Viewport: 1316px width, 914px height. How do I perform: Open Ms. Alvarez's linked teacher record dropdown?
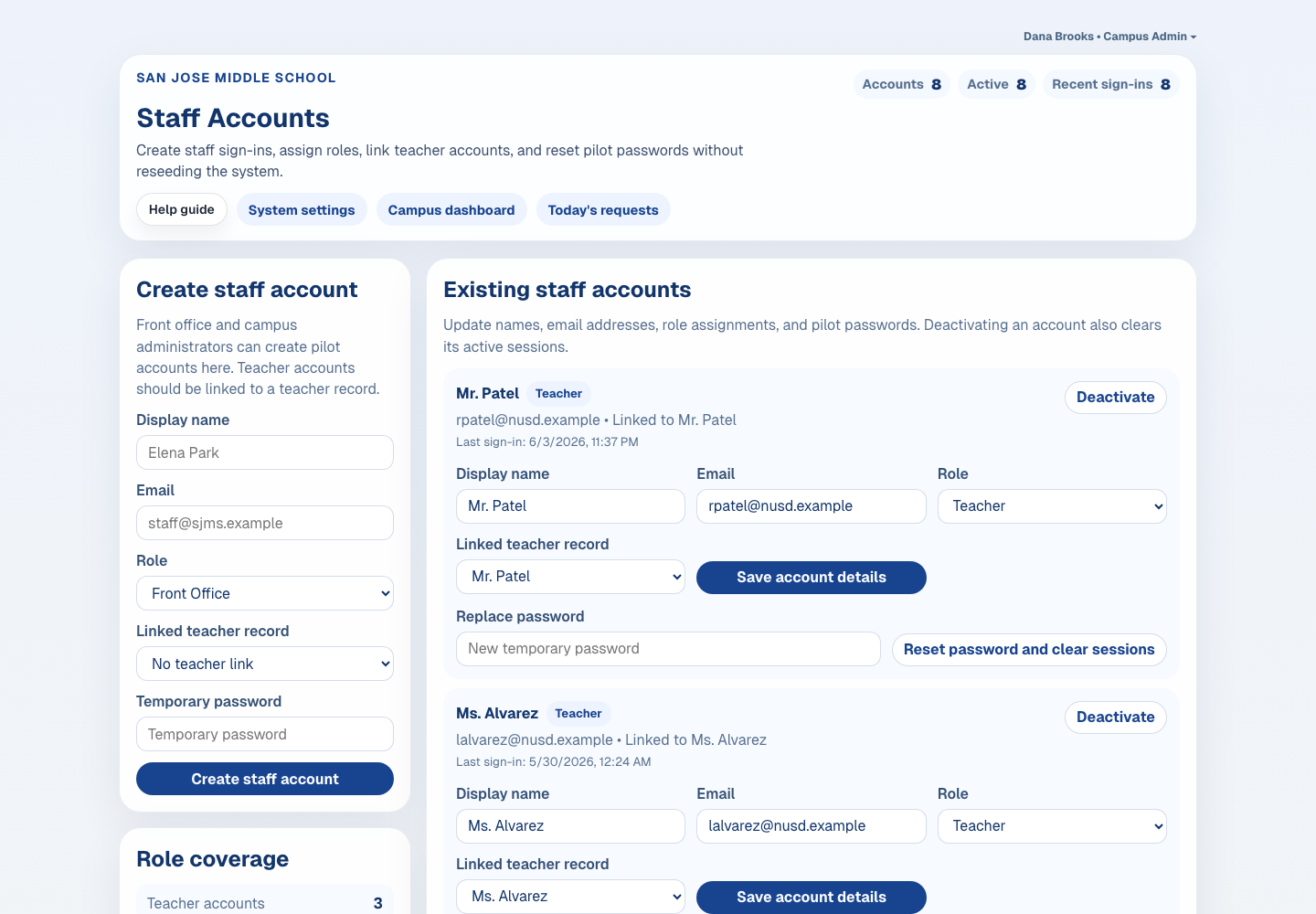tap(570, 897)
